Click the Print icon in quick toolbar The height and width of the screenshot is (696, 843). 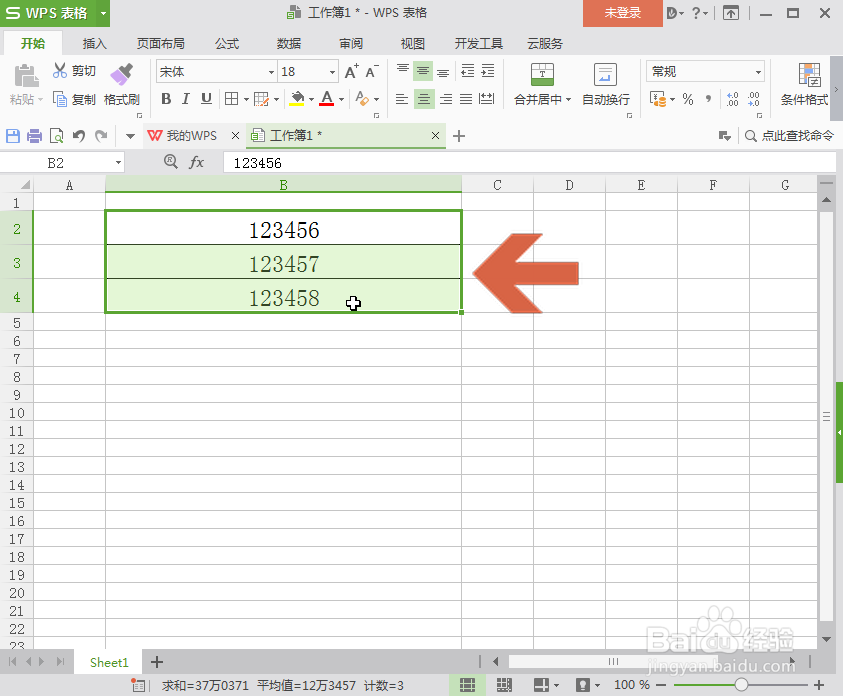(x=34, y=136)
